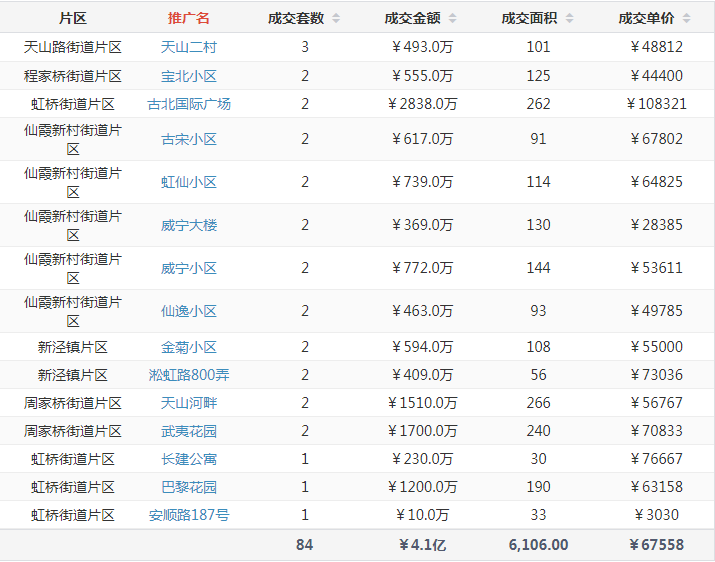Select the ￥1700.0万 amount cell
Image resolution: width=715 pixels, height=562 pixels.
[x=422, y=431]
